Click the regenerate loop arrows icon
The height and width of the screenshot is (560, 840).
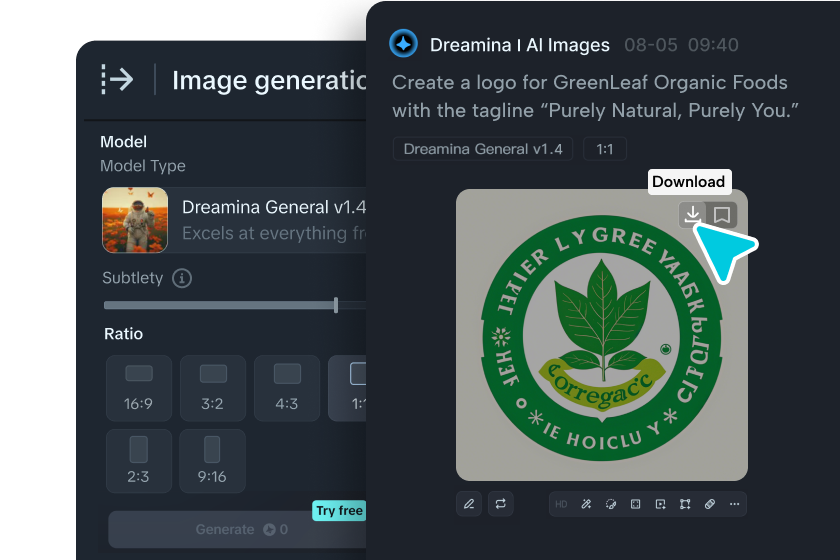500,504
